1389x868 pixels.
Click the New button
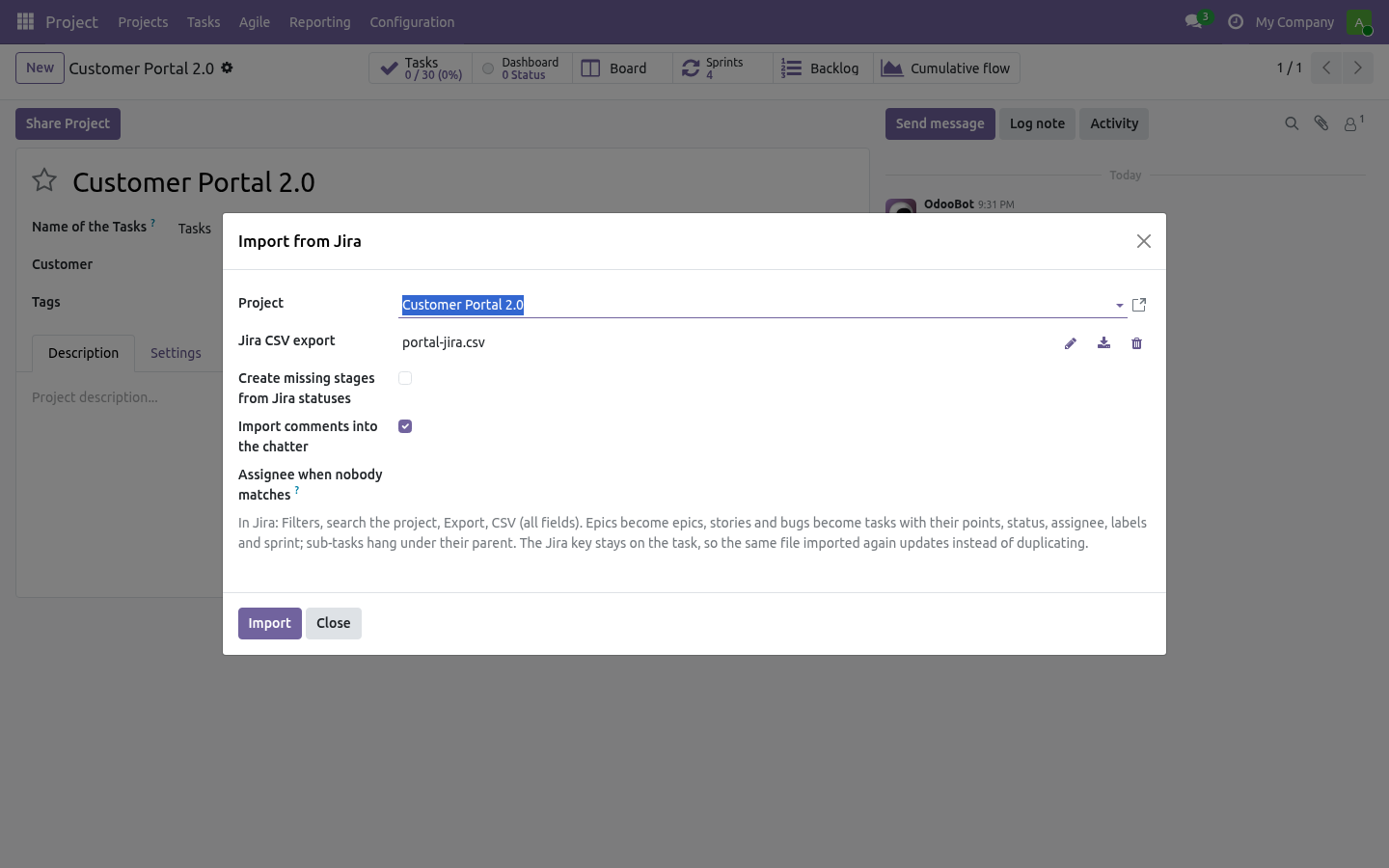click(x=40, y=68)
